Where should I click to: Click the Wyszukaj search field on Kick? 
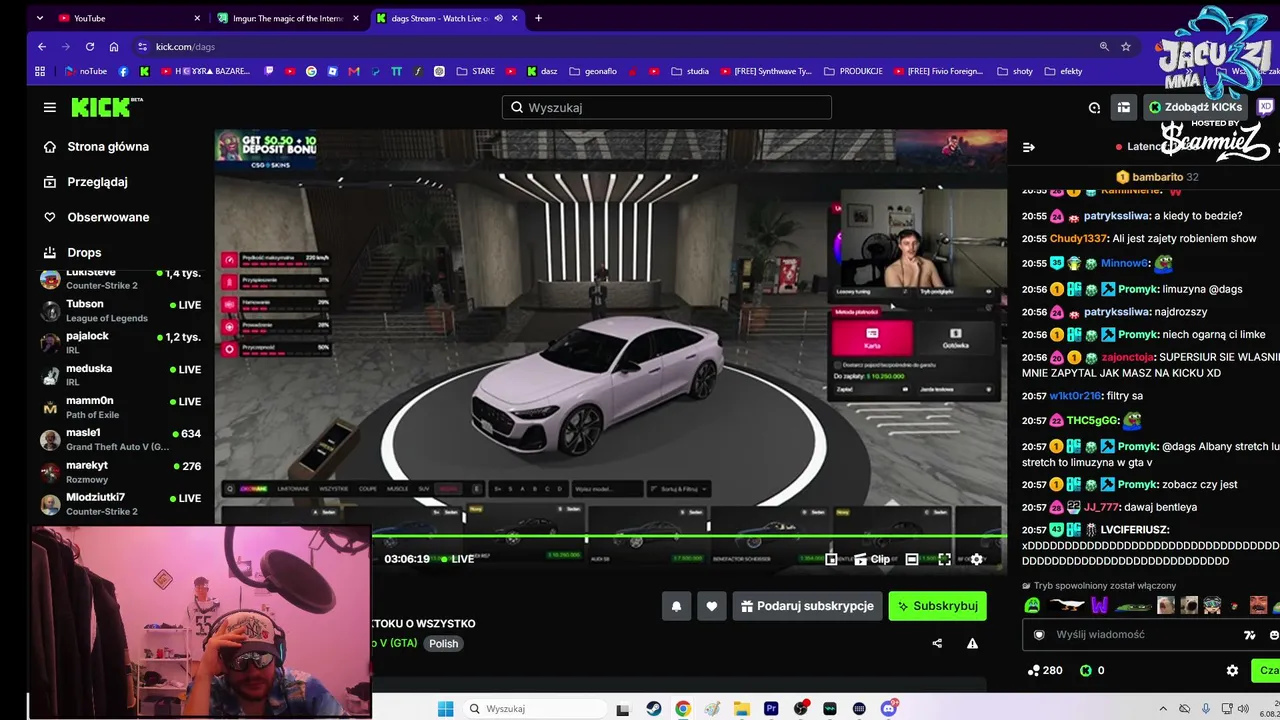point(667,107)
